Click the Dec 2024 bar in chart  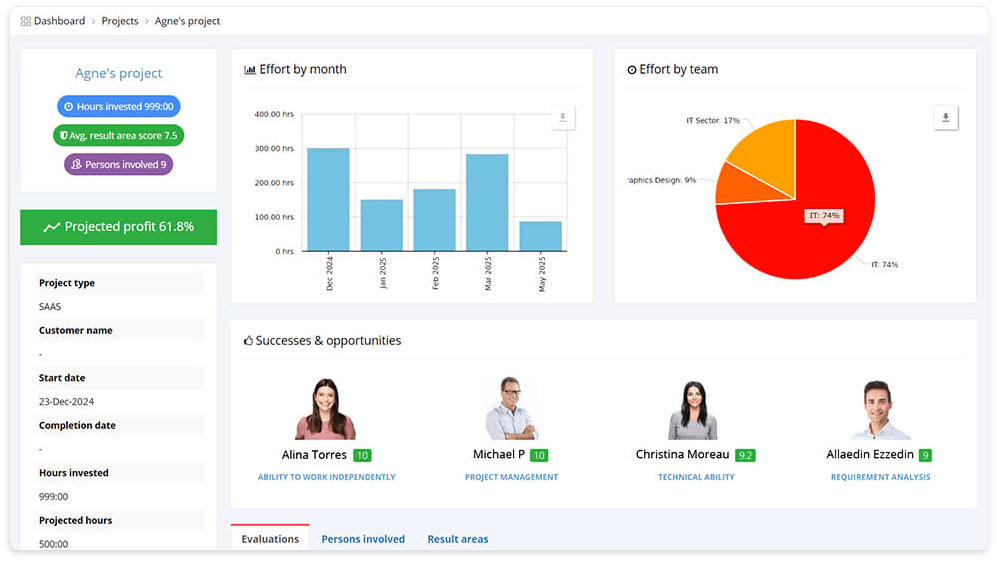[x=328, y=199]
